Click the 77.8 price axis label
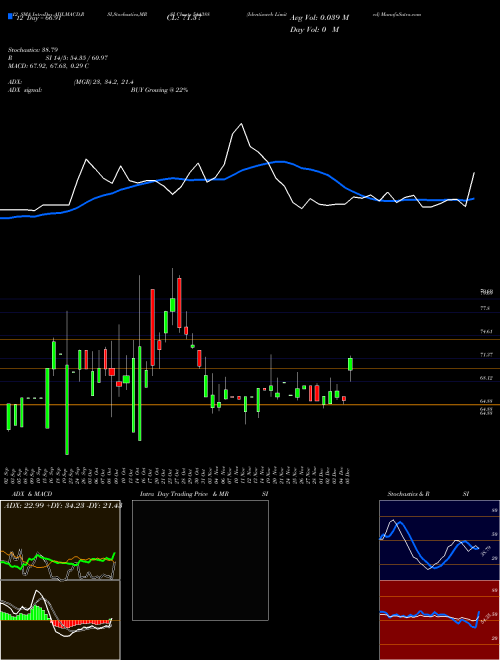This screenshot has width=500, height=660. click(x=484, y=309)
